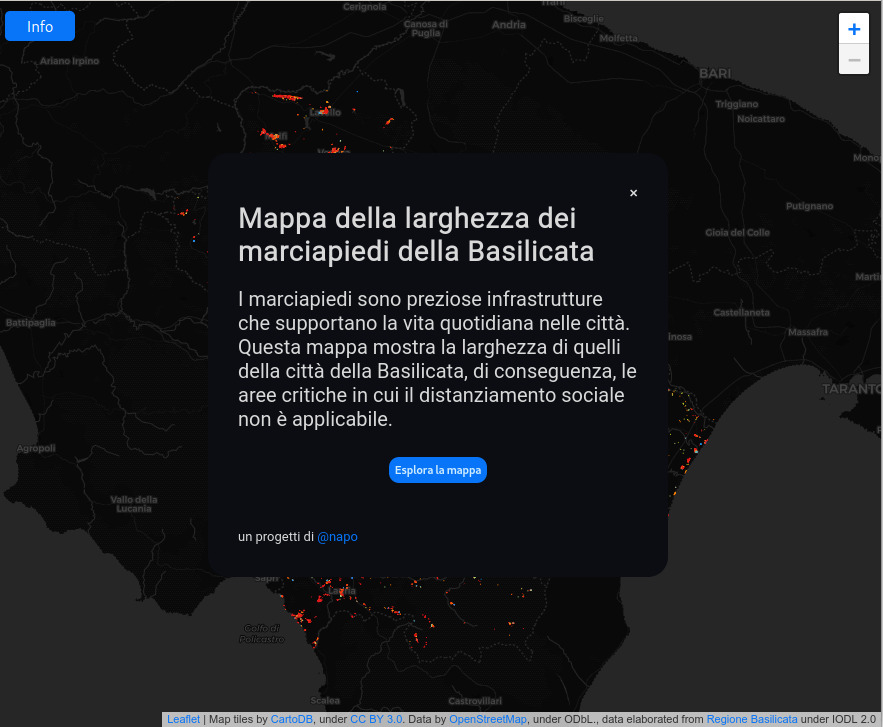
Task: Click the Castellaneta map label
Action: [741, 313]
